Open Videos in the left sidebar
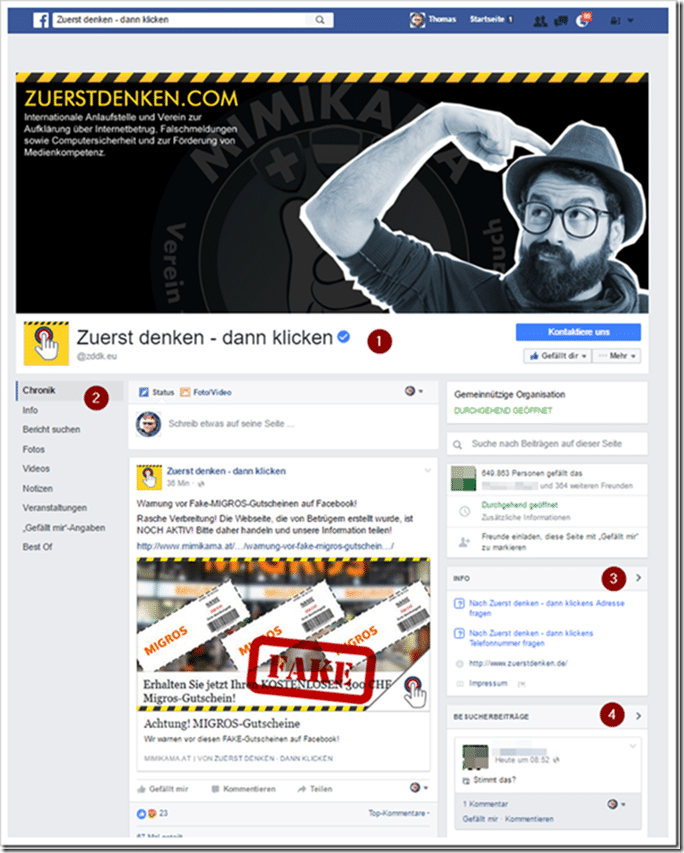Image resolution: width=684 pixels, height=853 pixels. pyautogui.click(x=36, y=469)
